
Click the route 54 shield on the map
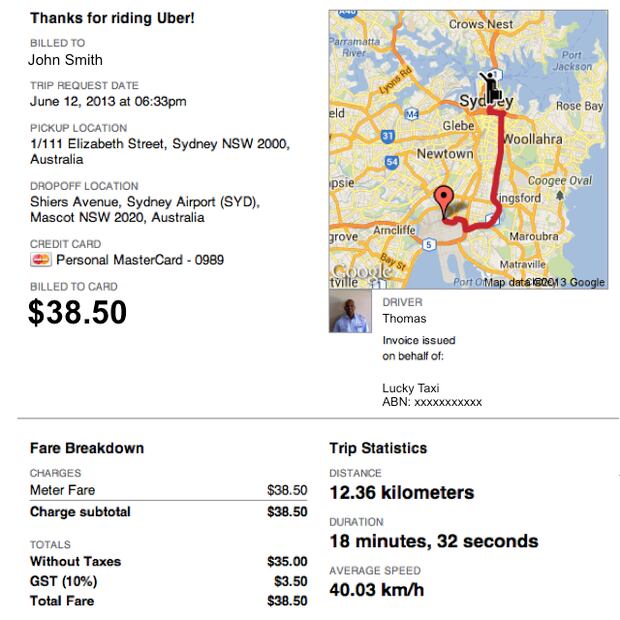(x=392, y=161)
